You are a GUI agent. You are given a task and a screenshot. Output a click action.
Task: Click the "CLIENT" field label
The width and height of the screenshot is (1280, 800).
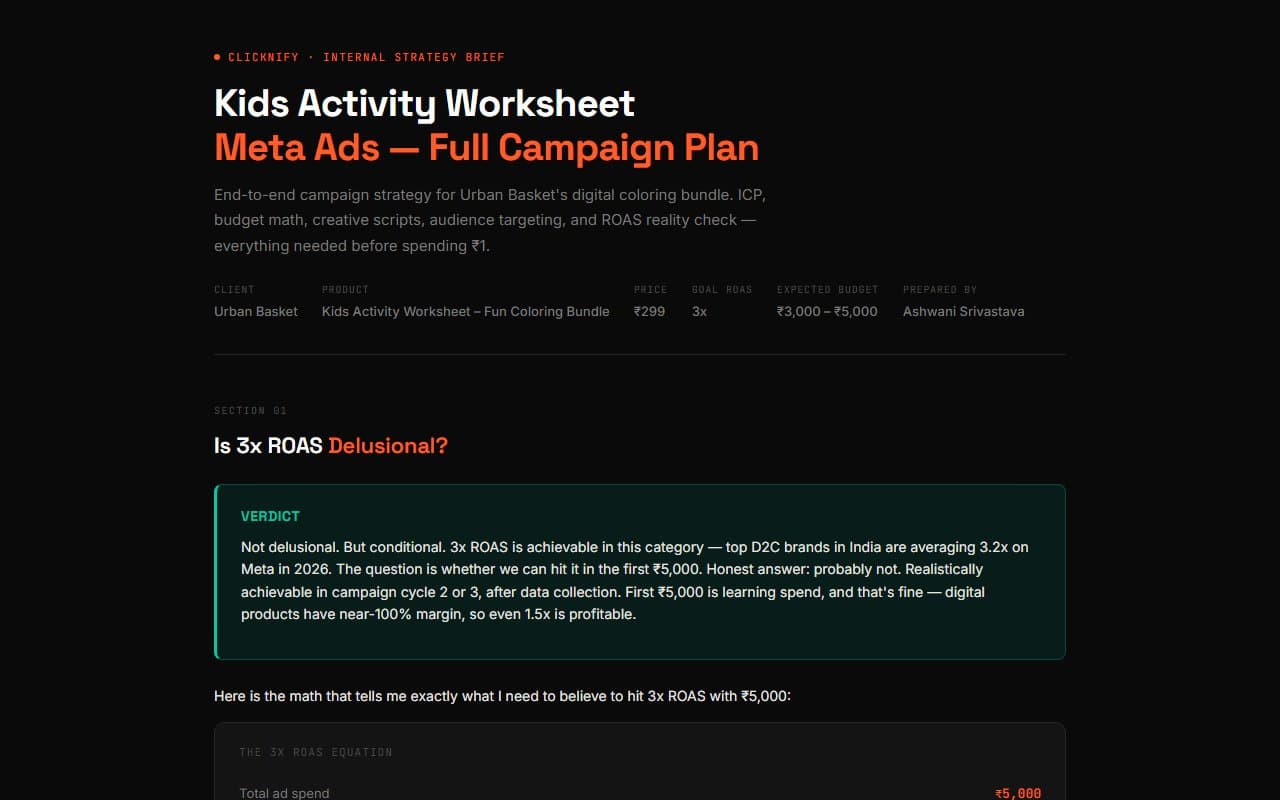234,290
